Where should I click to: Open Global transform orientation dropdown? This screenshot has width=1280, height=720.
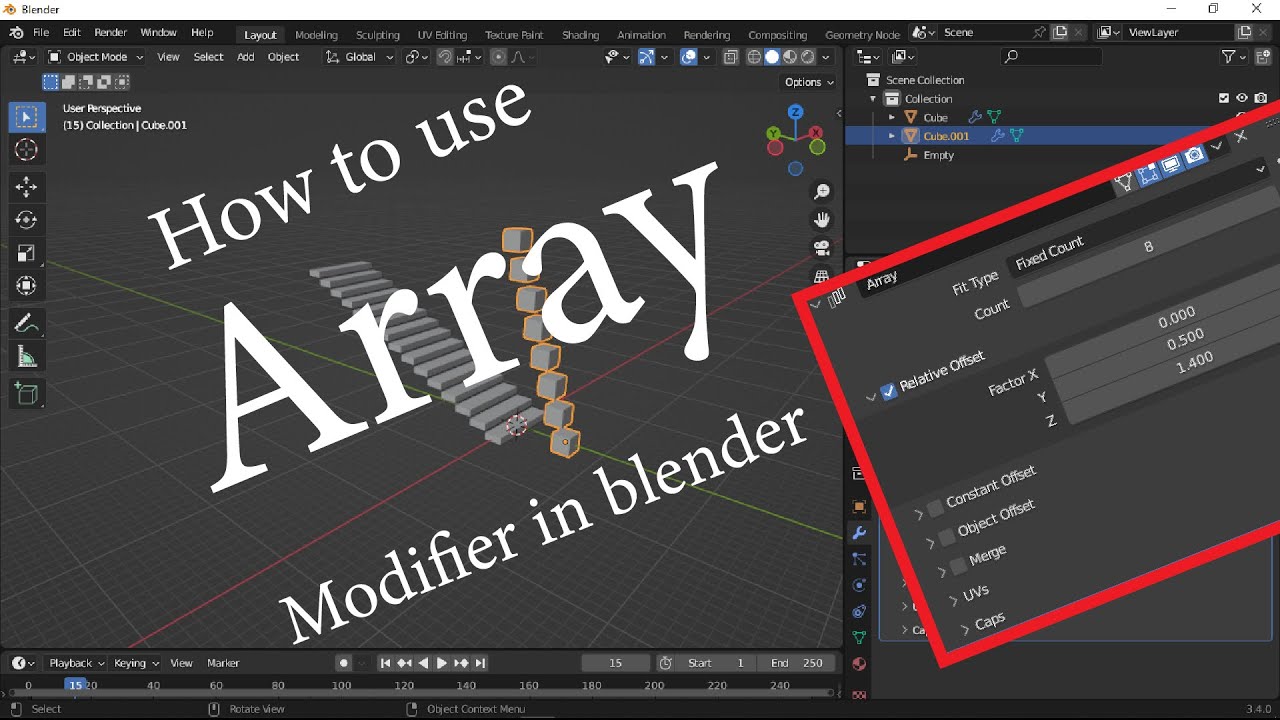click(x=360, y=57)
